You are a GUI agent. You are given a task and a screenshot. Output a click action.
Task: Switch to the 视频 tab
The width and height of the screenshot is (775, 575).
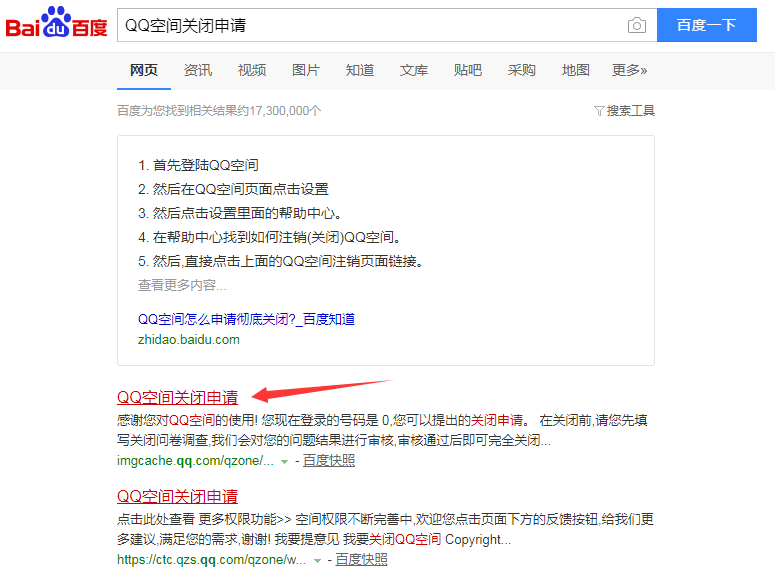tap(252, 70)
